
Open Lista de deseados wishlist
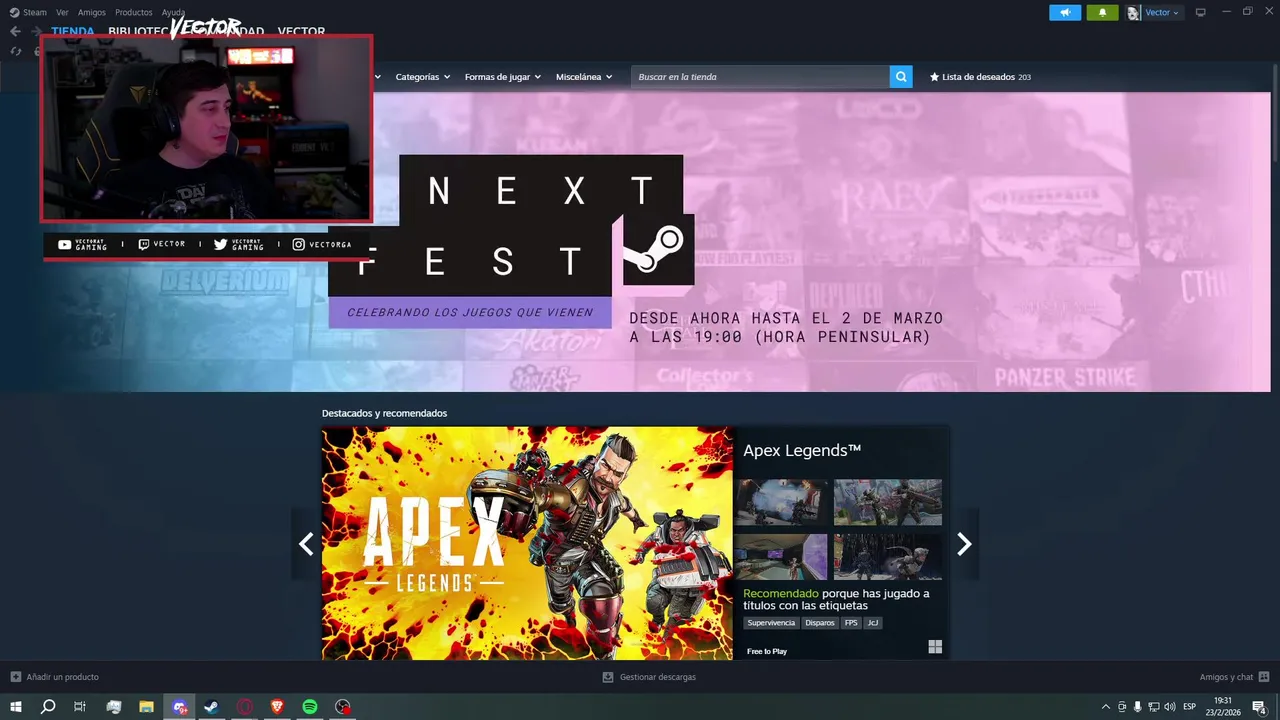pos(980,77)
